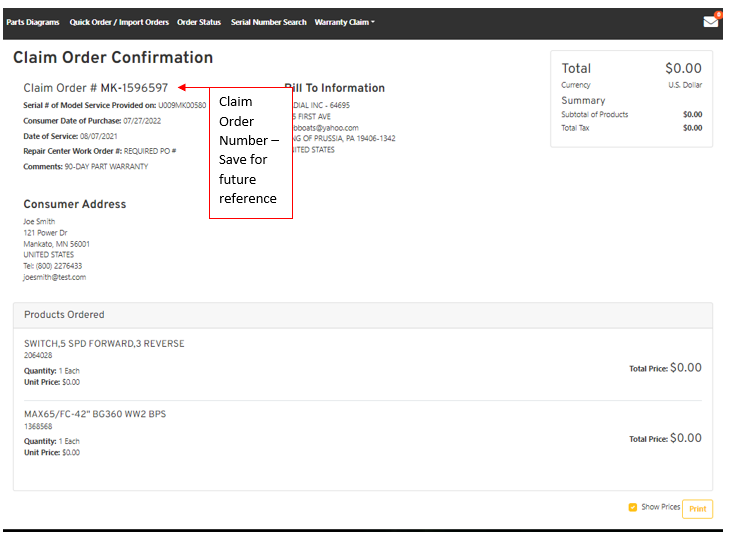Viewport: 733px width, 538px height.
Task: Click product MAX65/FC-42" BG360 WW2 BPS
Action: (95, 414)
